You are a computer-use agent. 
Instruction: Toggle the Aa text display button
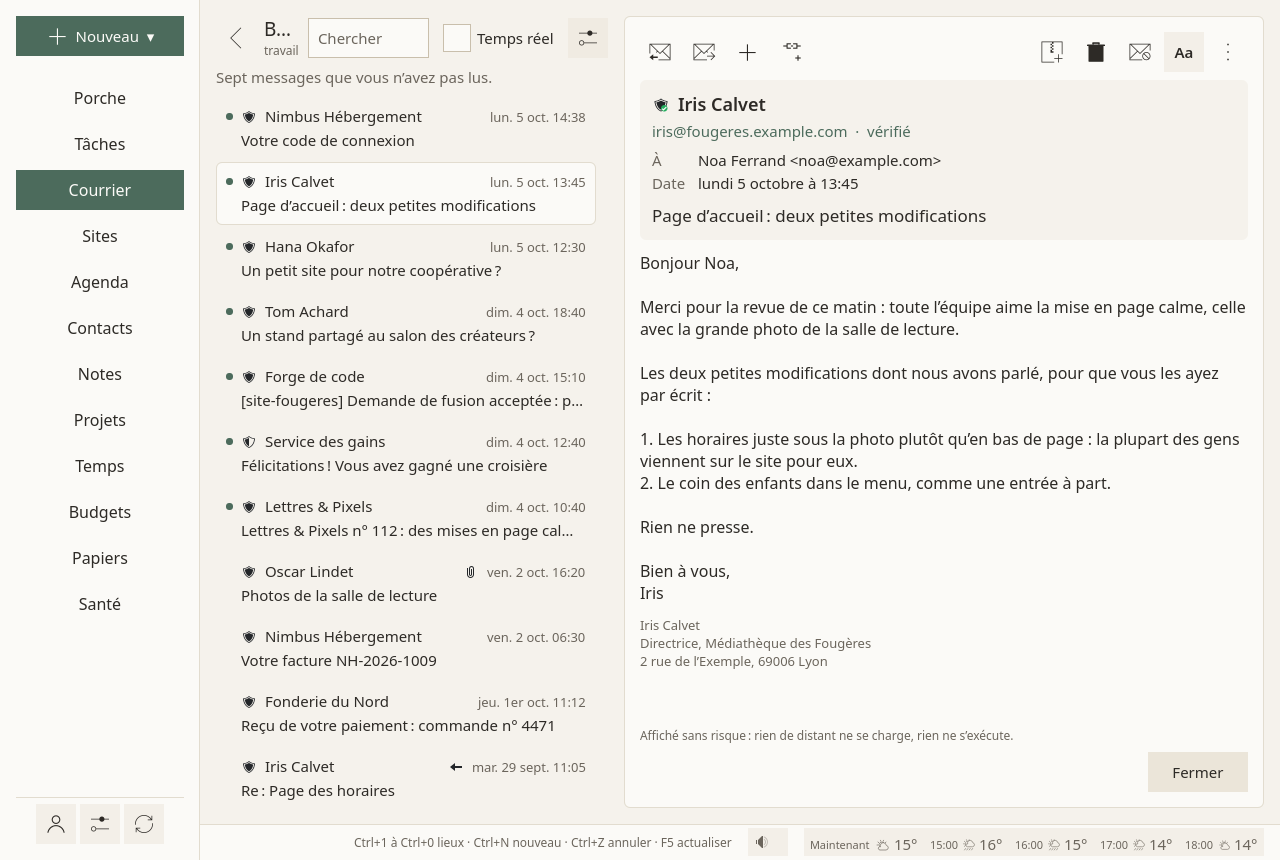[1184, 52]
